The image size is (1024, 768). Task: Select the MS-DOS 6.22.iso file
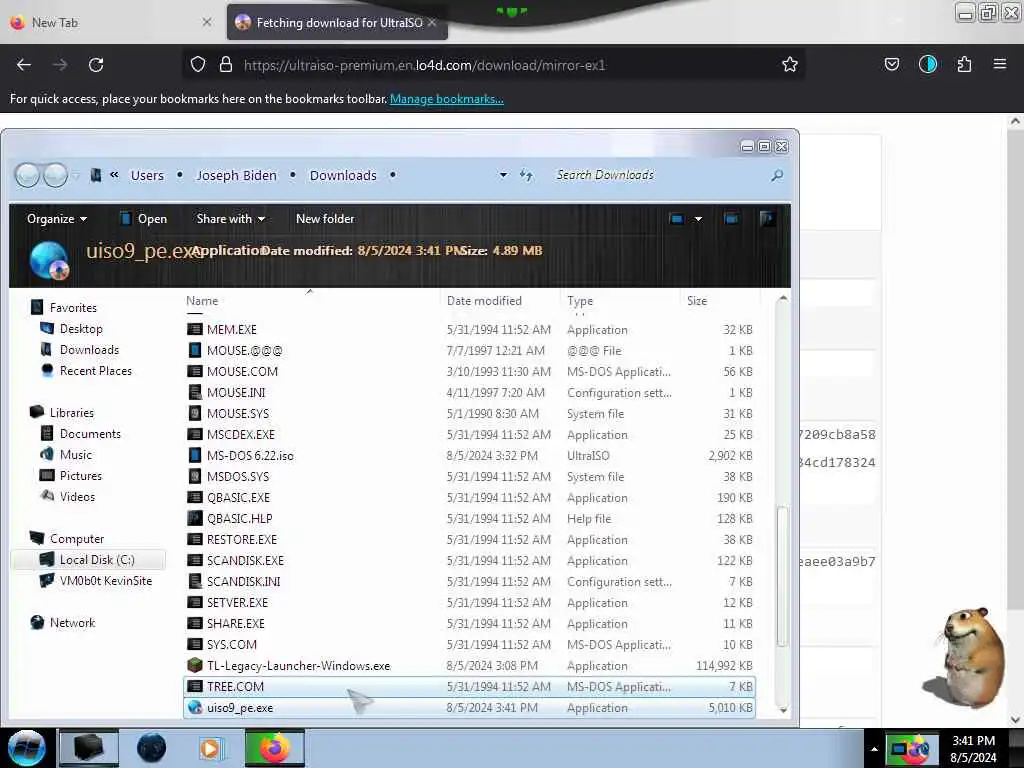(469, 455)
